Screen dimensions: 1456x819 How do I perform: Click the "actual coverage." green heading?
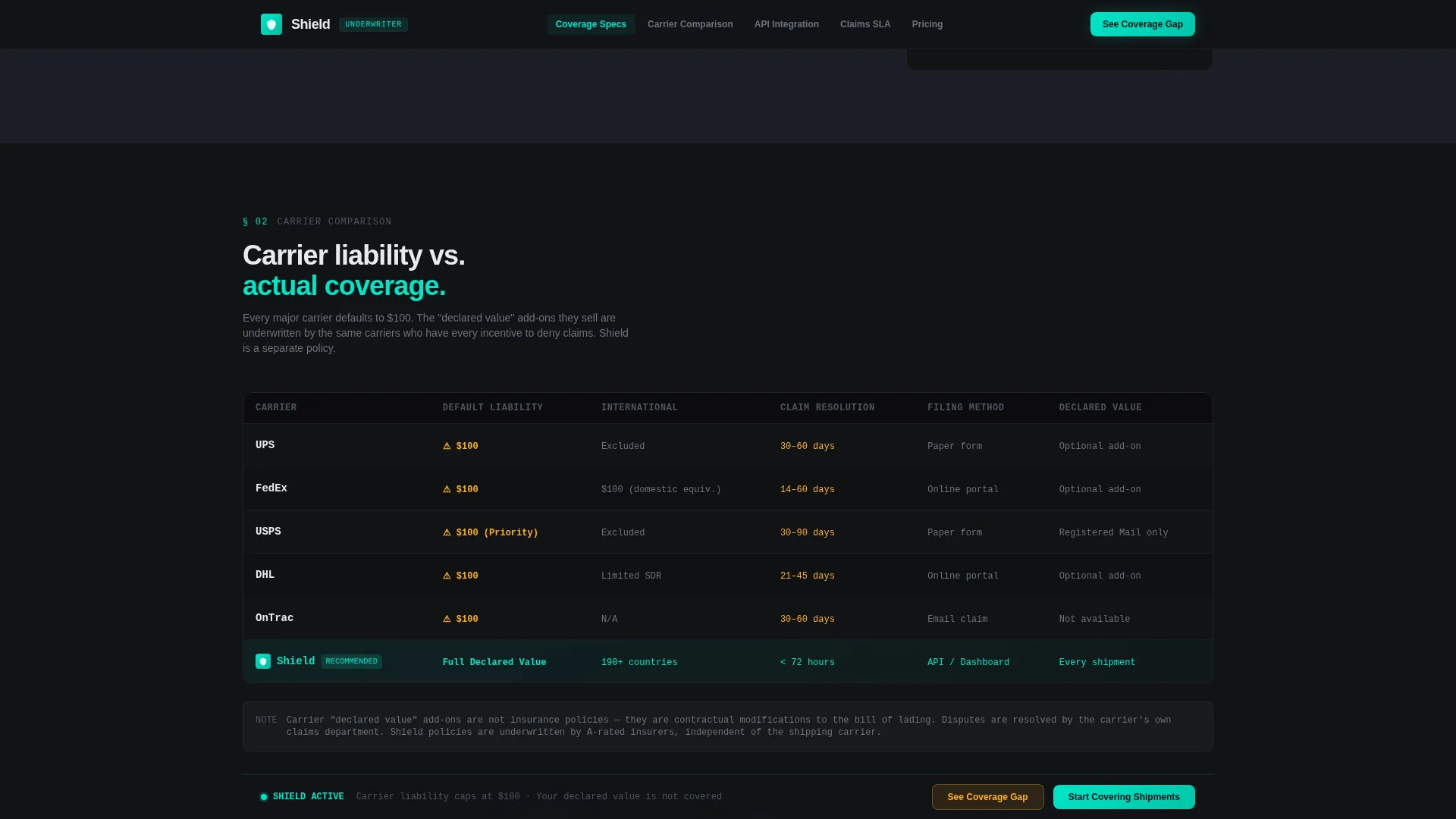(344, 286)
